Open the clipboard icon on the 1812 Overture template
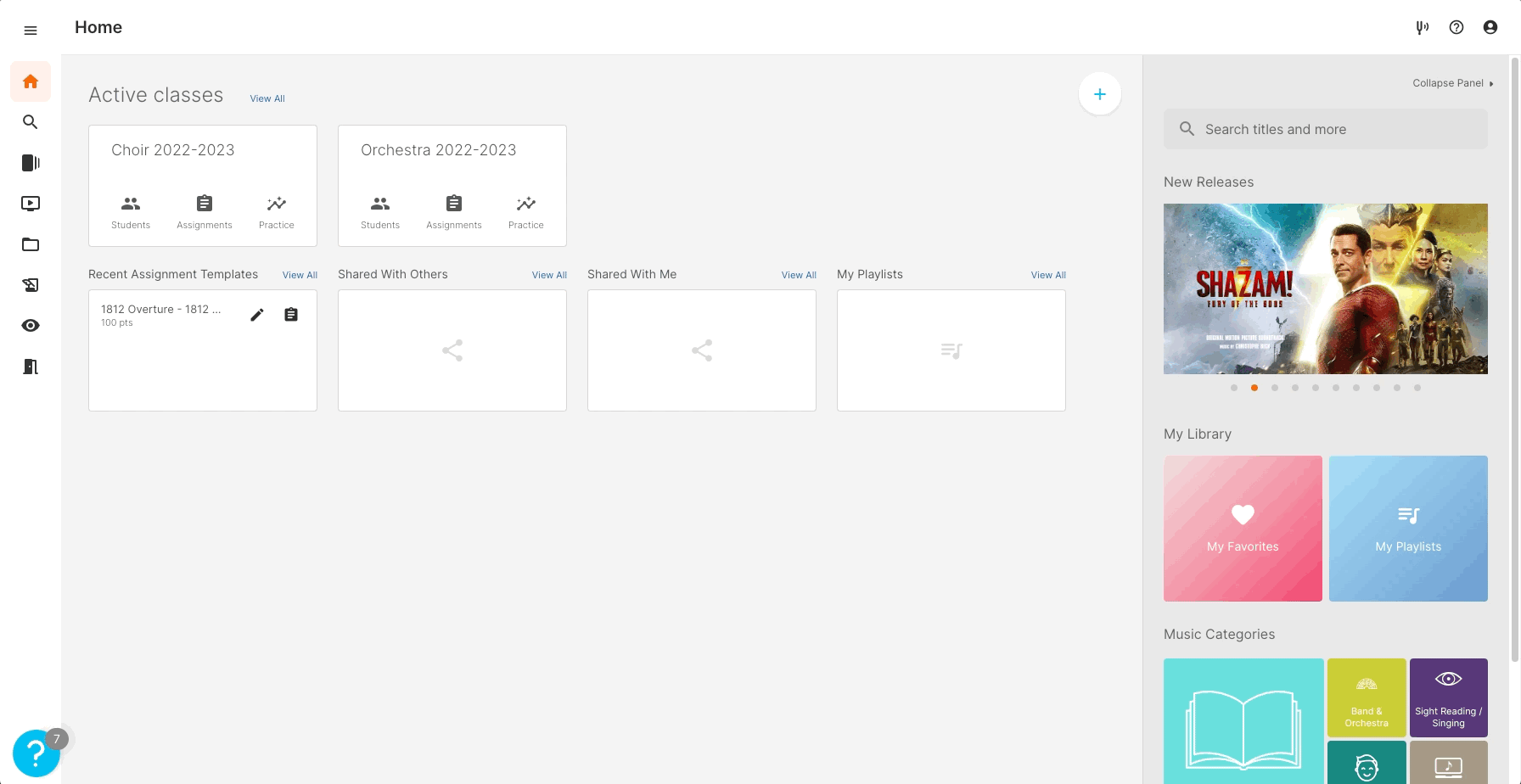Image resolution: width=1521 pixels, height=784 pixels. [x=291, y=314]
